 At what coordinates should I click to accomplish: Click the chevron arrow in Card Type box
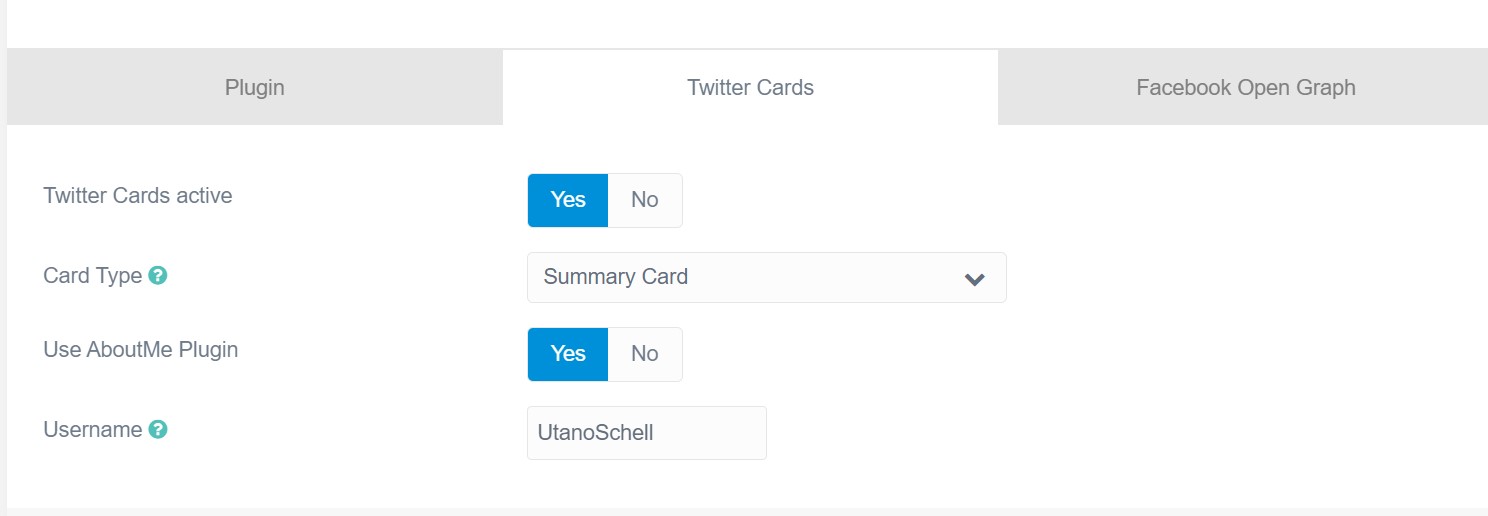(974, 279)
